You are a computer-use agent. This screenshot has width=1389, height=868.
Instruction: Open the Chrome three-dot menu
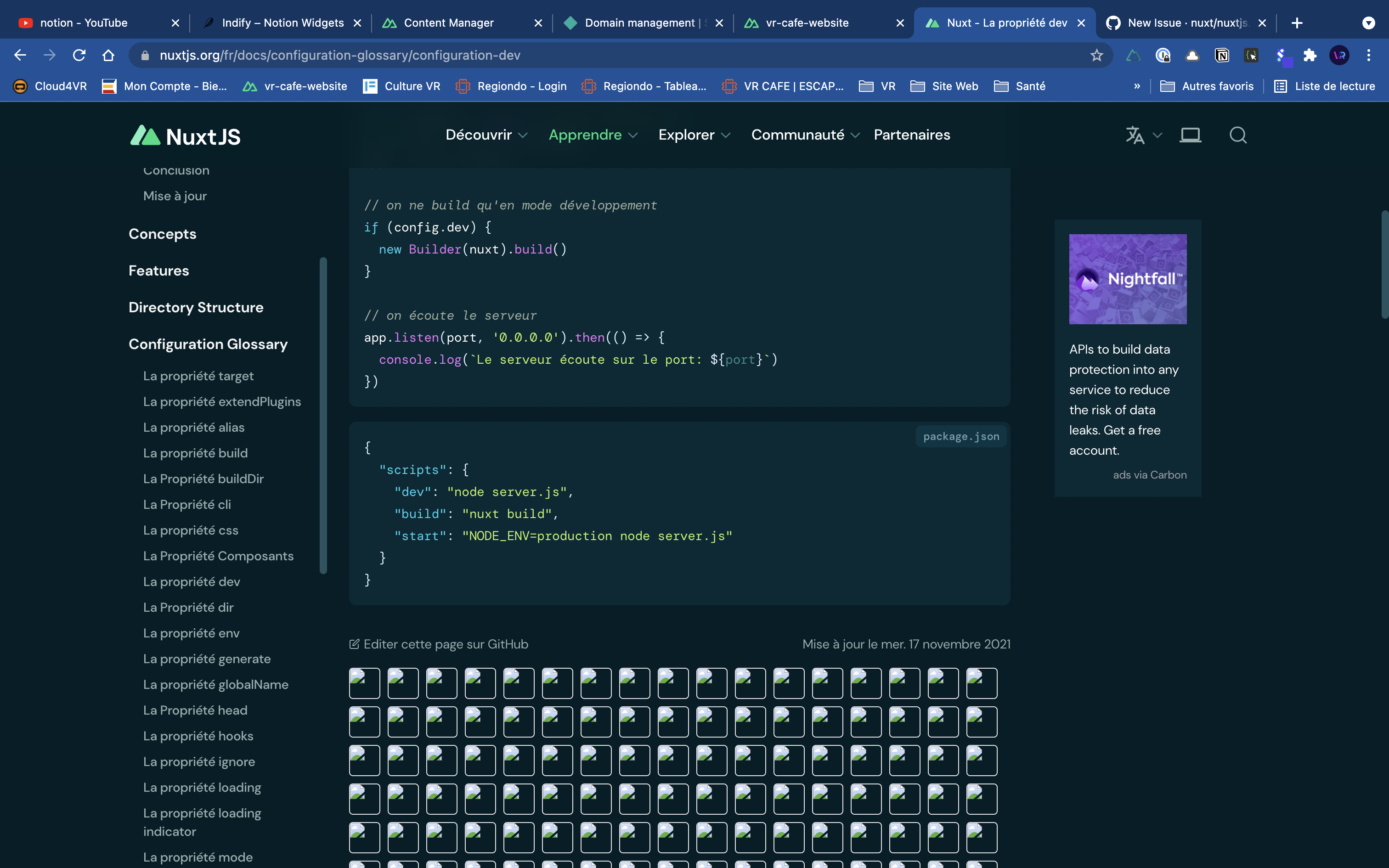point(1369,55)
